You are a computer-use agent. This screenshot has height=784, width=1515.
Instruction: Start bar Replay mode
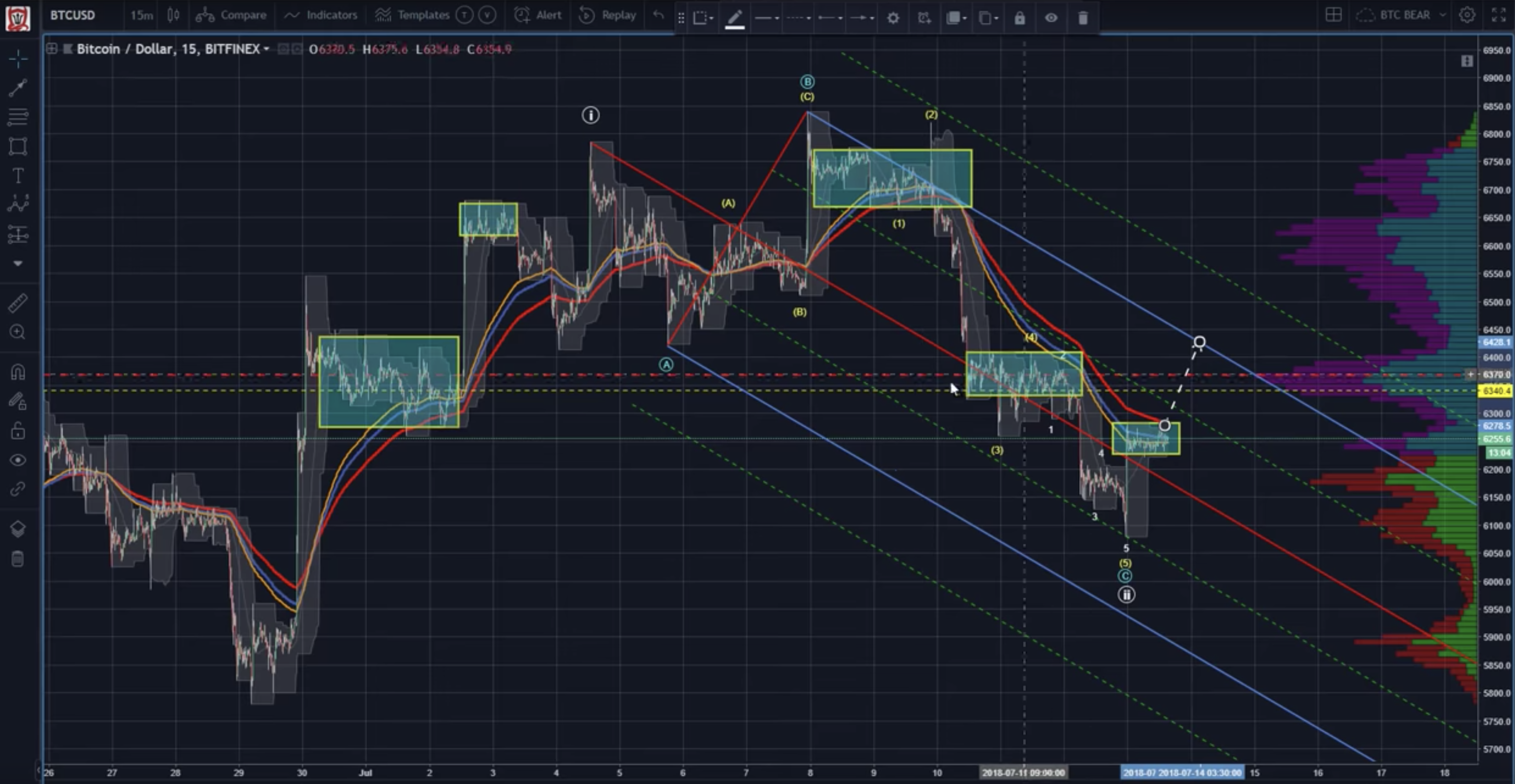[608, 15]
